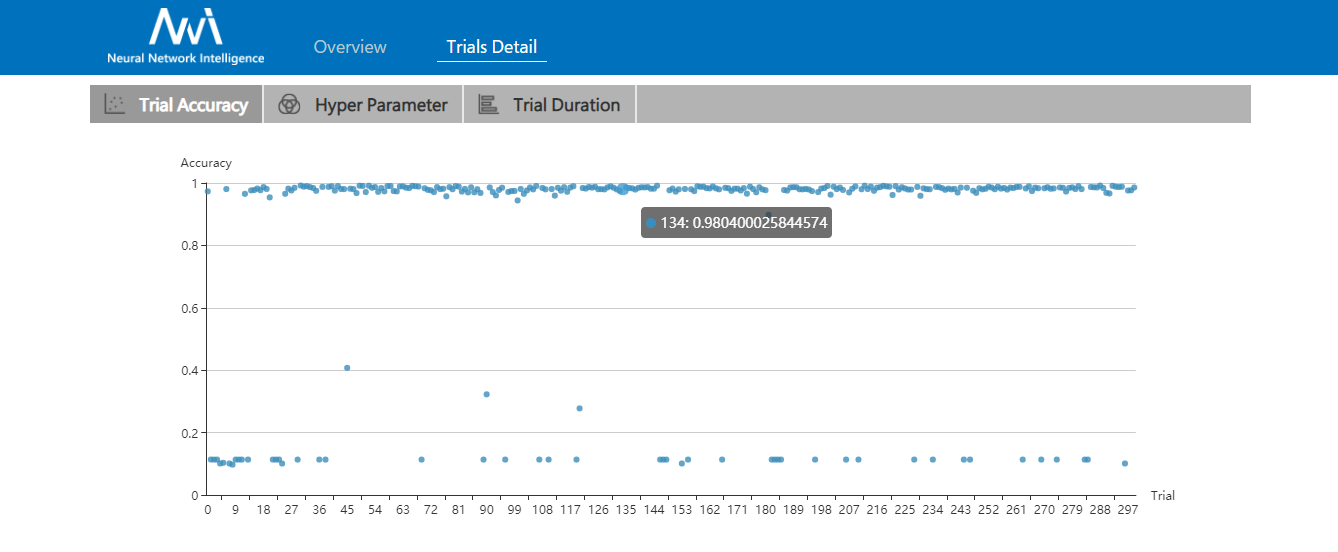
Task: Click the Accuracy y-axis title
Action: coord(206,162)
